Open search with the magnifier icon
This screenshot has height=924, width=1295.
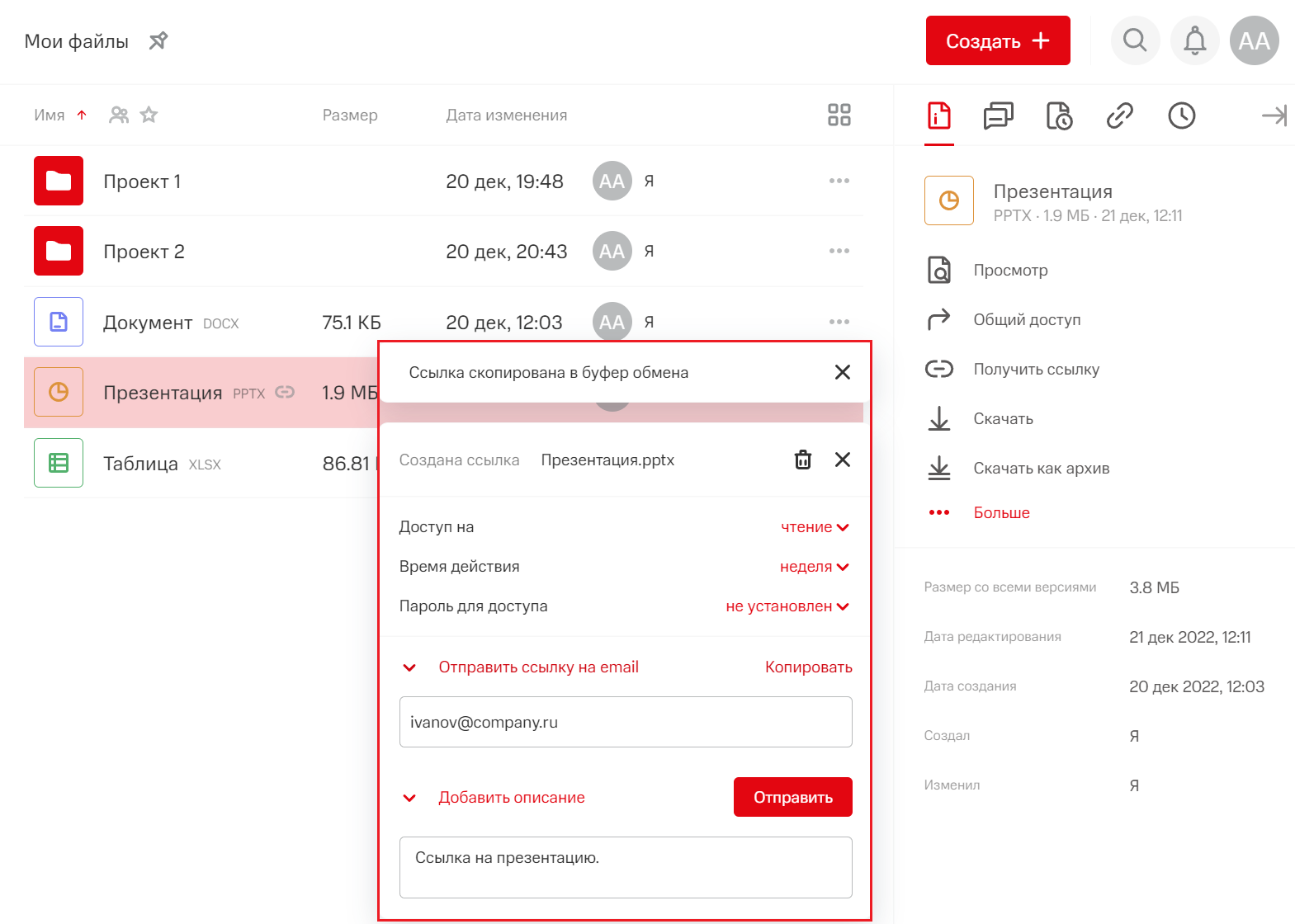pos(1135,40)
